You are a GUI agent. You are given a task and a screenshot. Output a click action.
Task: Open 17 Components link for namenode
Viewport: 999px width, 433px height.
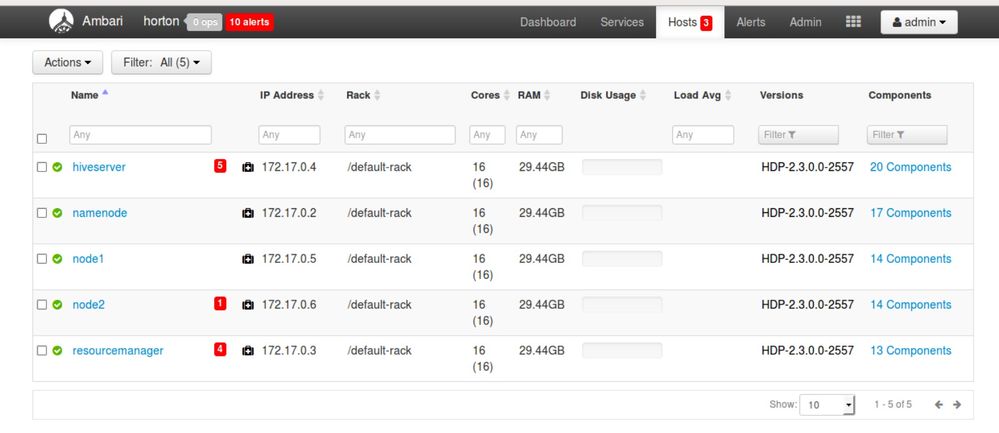coord(910,213)
